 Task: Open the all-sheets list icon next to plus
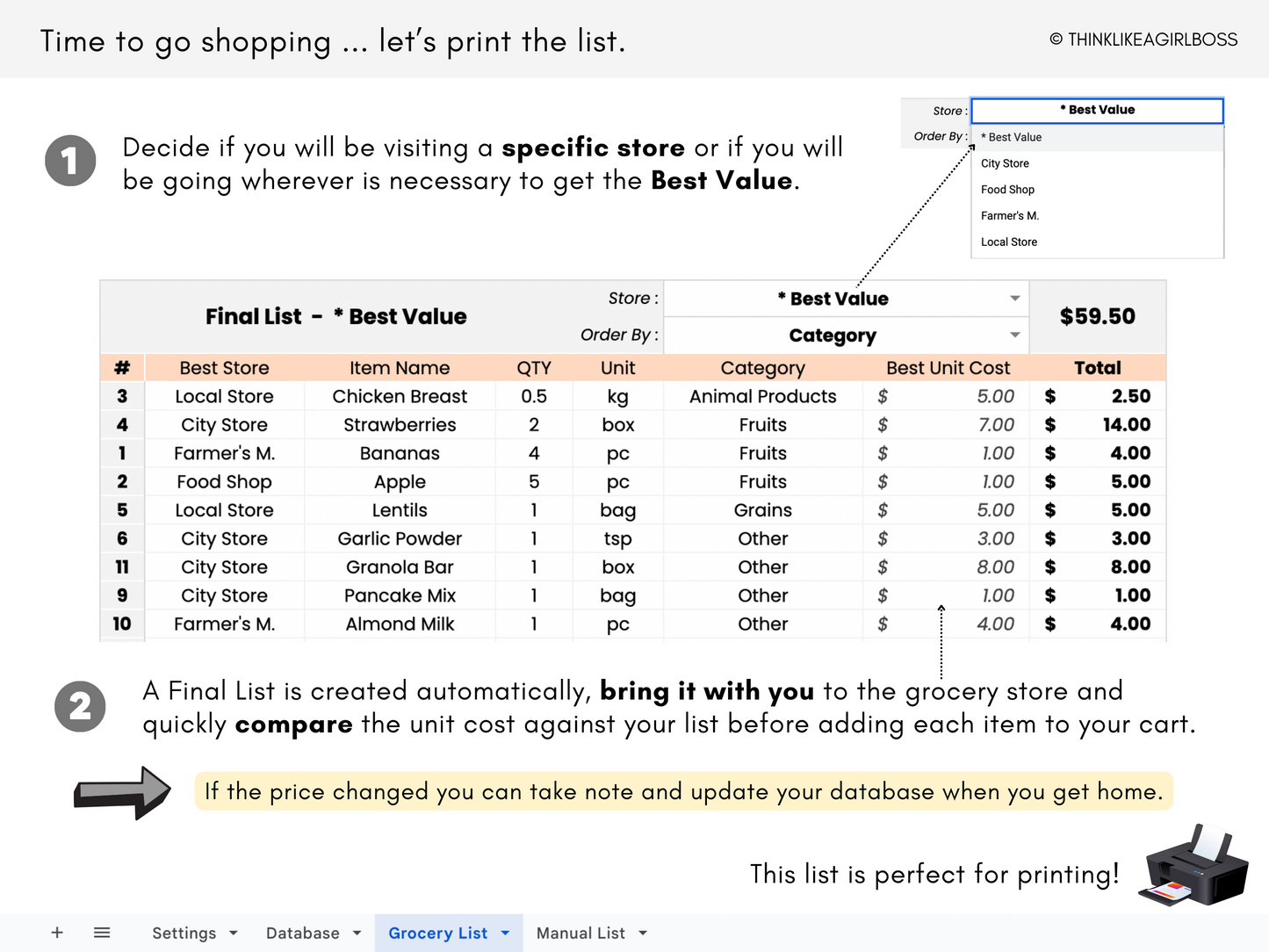point(102,933)
